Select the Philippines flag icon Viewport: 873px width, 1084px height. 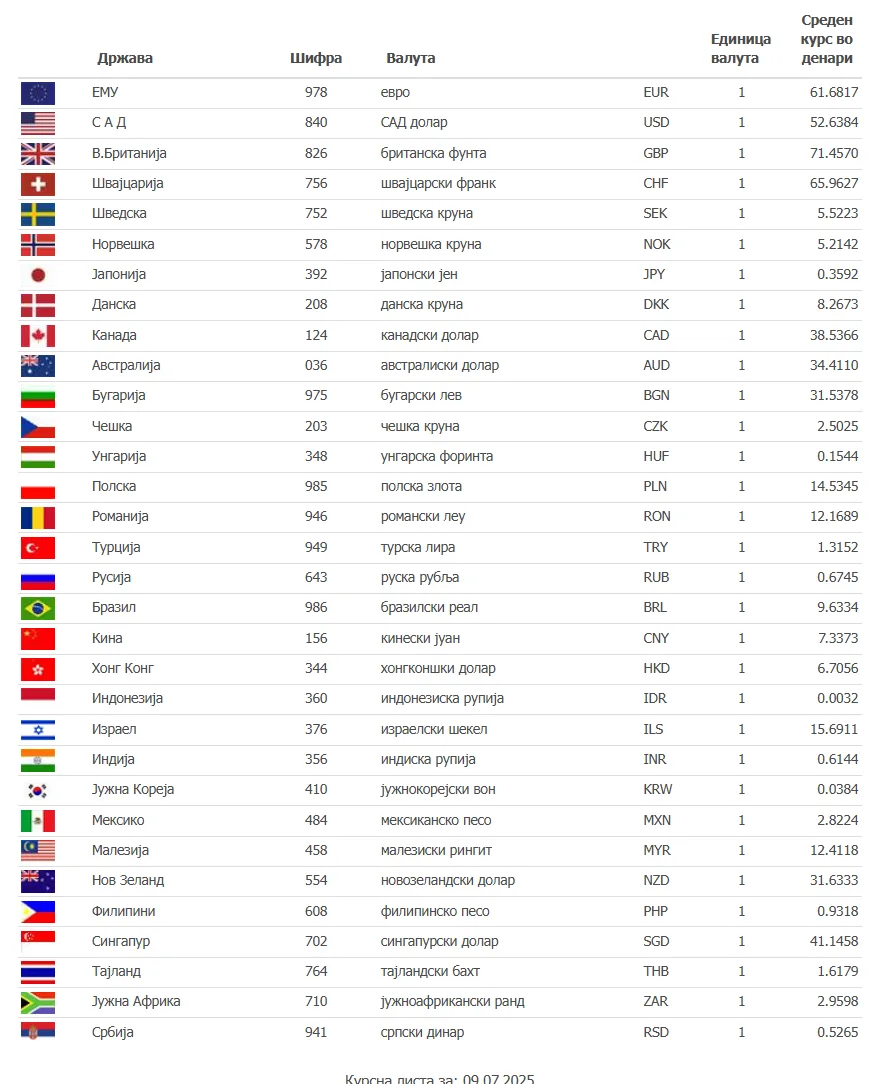click(x=38, y=913)
